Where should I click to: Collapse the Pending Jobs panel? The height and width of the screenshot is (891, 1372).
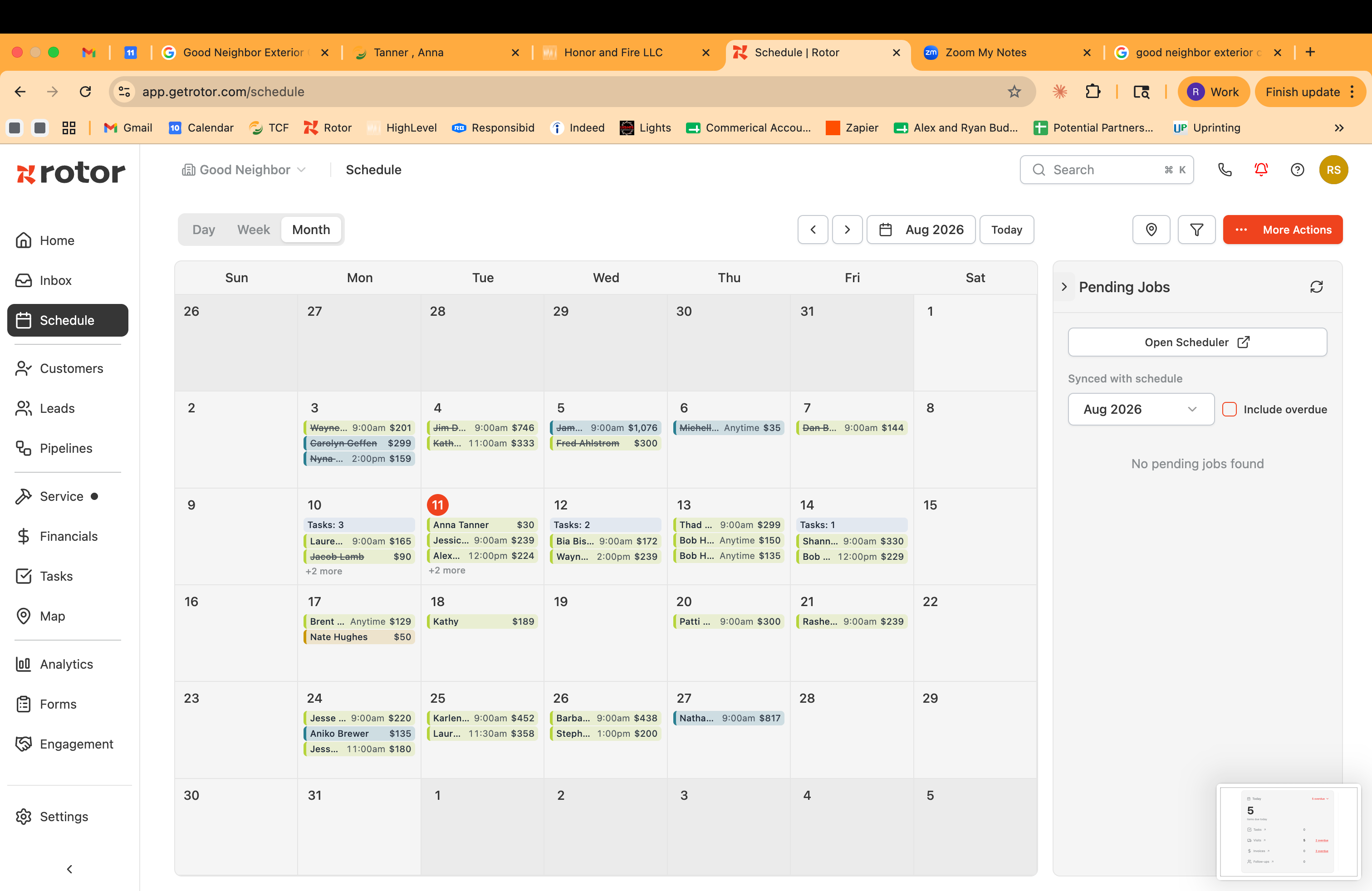(1064, 286)
